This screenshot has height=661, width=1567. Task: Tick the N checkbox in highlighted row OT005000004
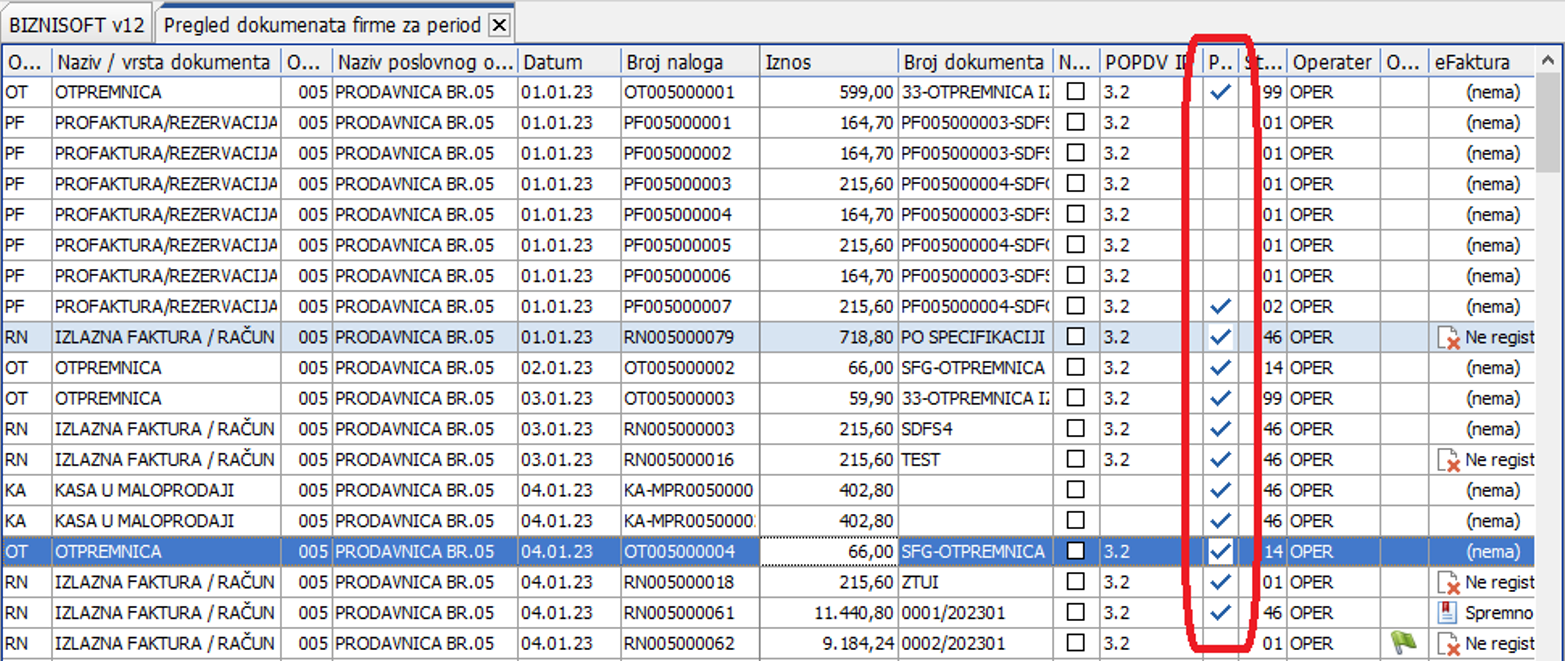1076,551
